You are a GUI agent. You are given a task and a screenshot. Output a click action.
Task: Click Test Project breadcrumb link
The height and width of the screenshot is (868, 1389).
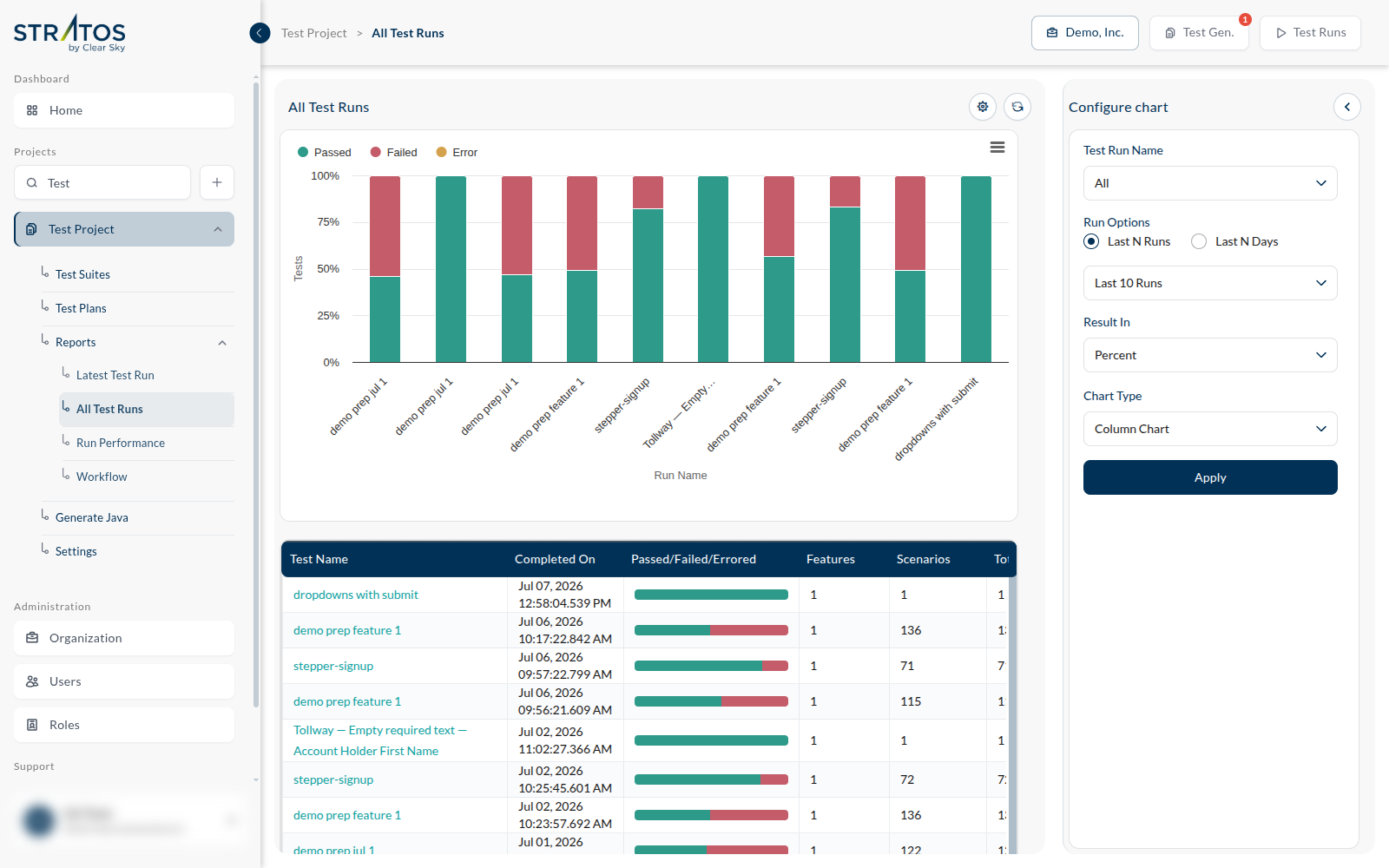coord(313,33)
